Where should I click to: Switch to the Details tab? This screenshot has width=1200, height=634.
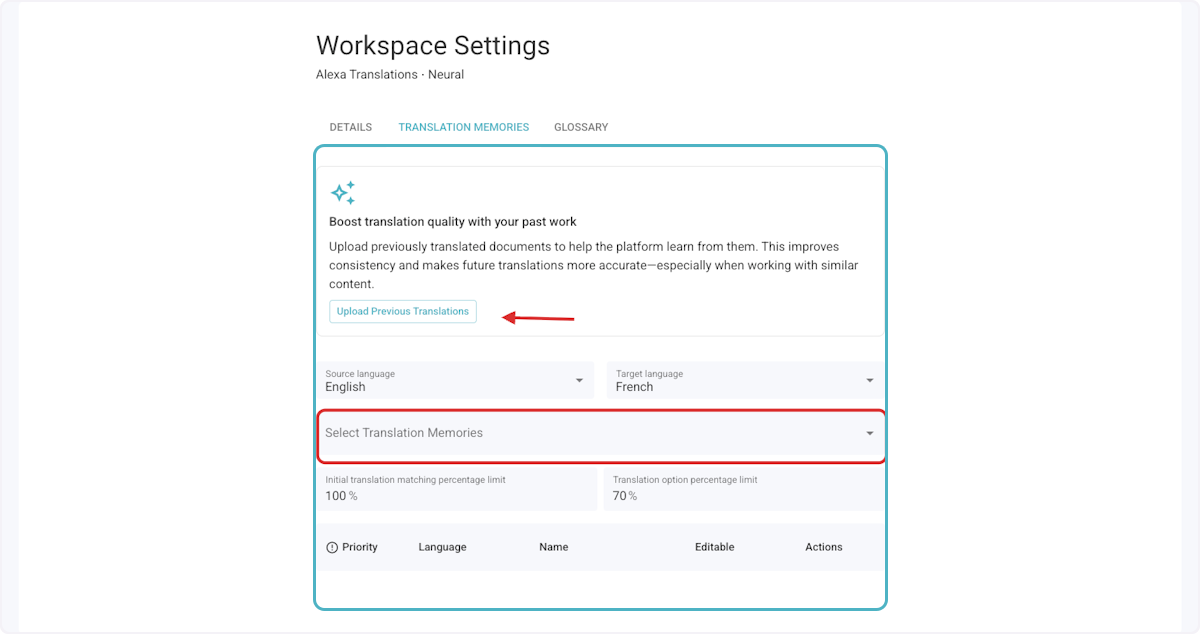(350, 127)
